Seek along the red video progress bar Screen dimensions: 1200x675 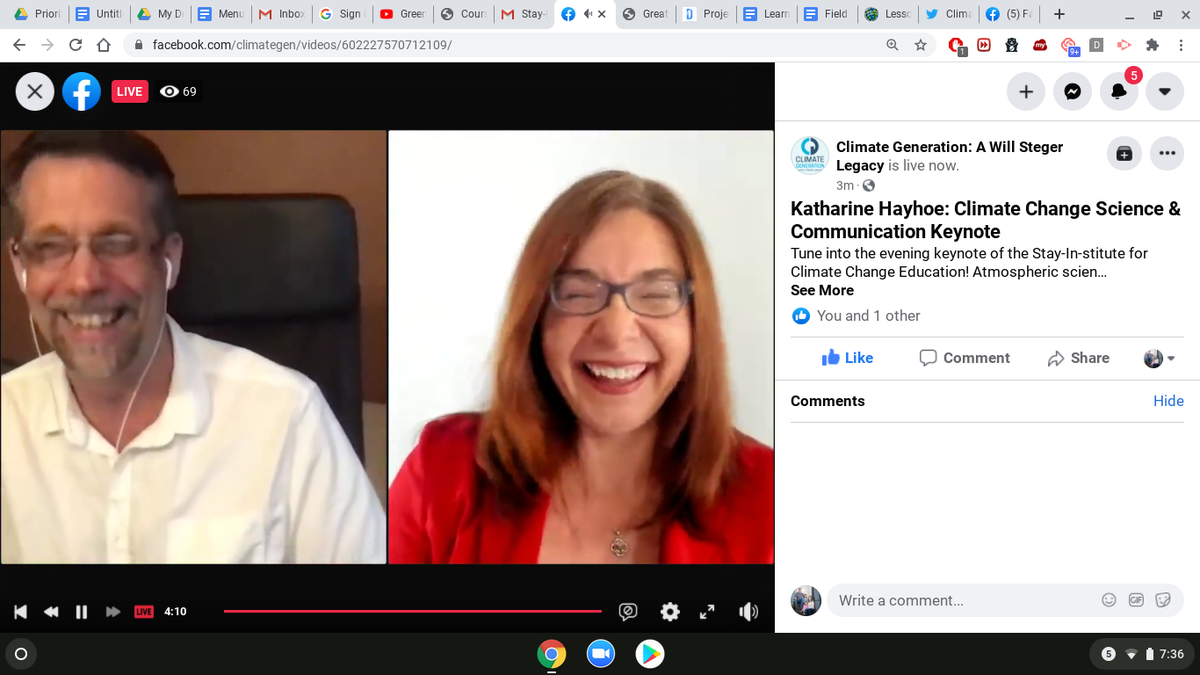pyautogui.click(x=413, y=611)
